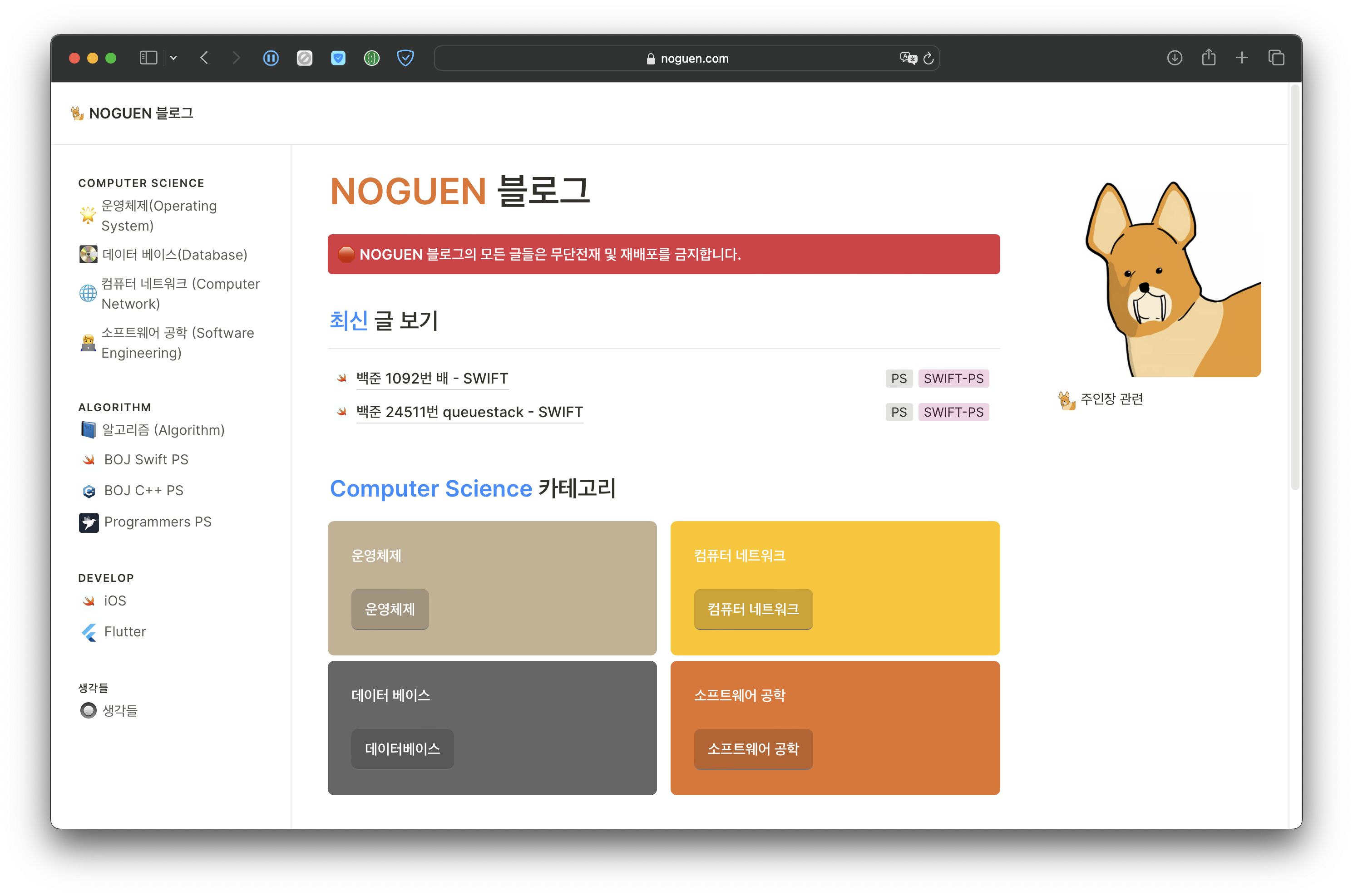This screenshot has height=896, width=1353.
Task: Toggle the Safari sidebar button
Action: [x=148, y=58]
